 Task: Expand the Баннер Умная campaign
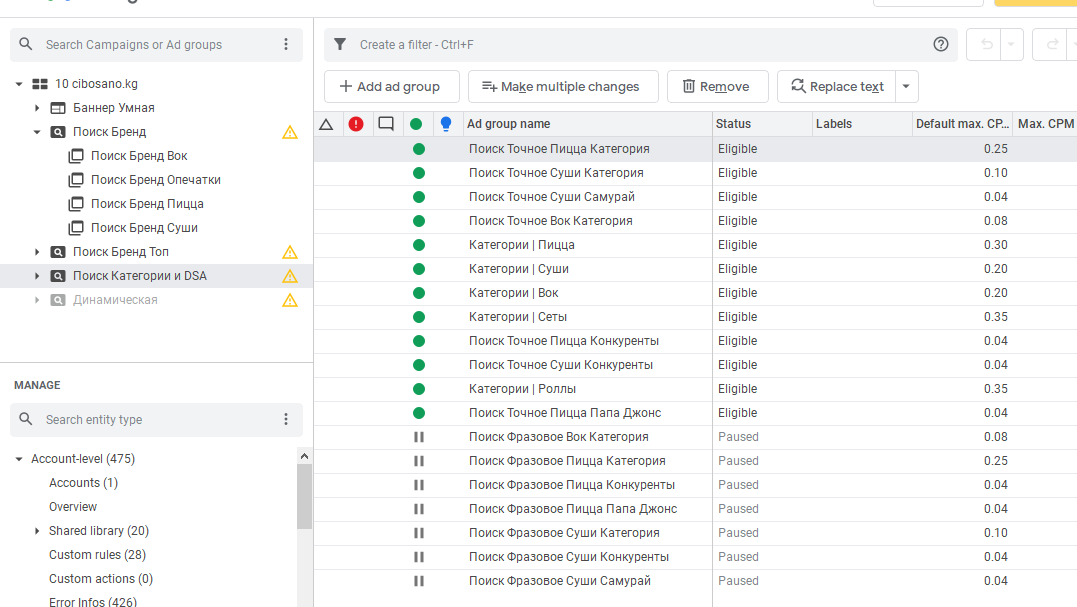tap(37, 108)
